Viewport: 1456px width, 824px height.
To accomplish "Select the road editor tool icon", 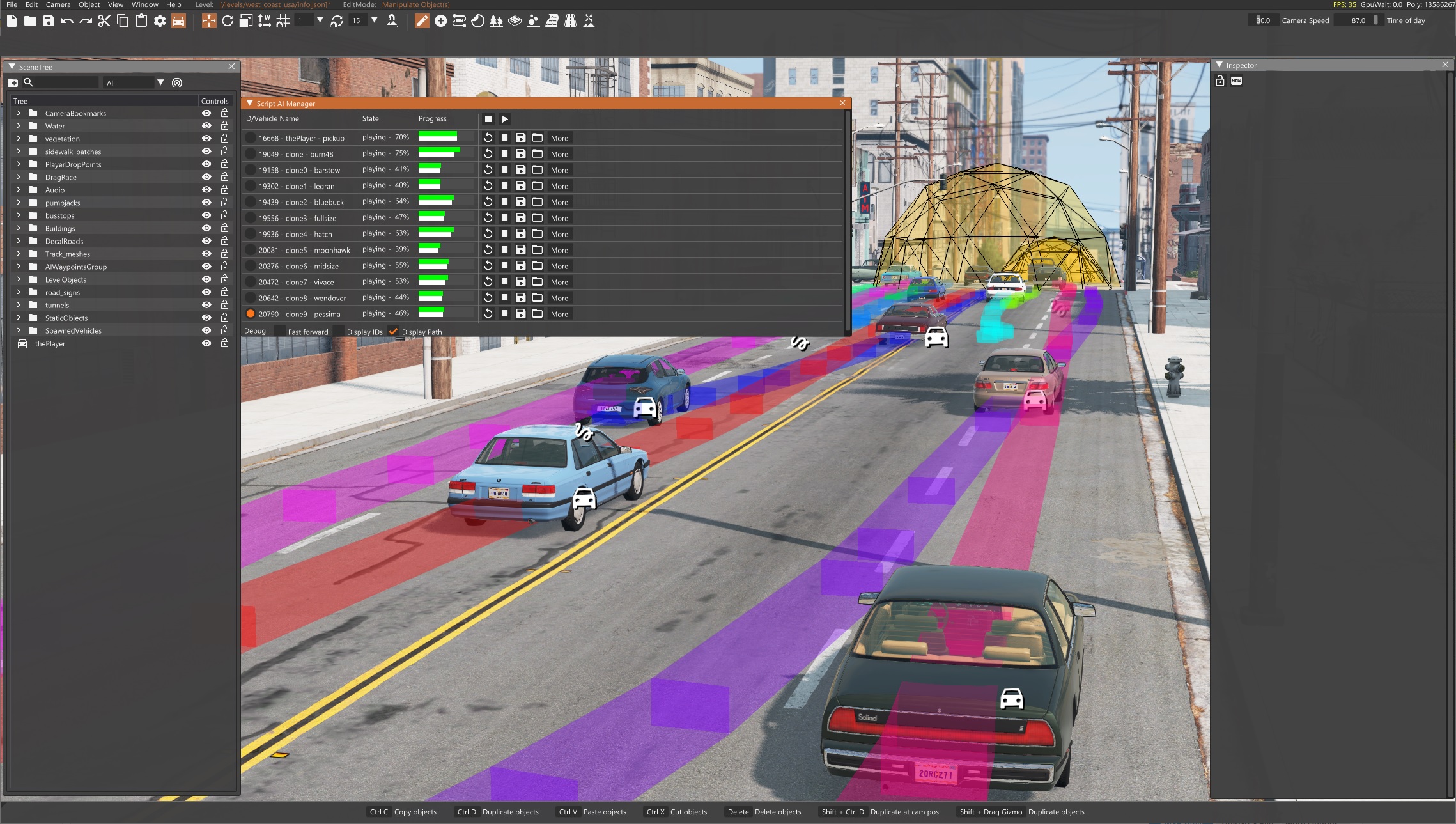I will point(570,21).
